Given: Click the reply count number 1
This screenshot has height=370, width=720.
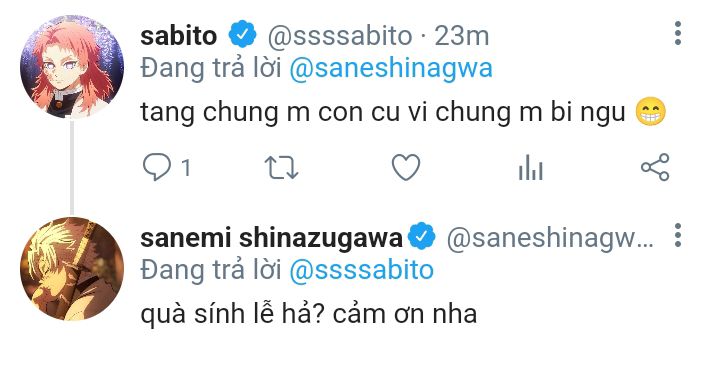Looking at the screenshot, I should 186,168.
